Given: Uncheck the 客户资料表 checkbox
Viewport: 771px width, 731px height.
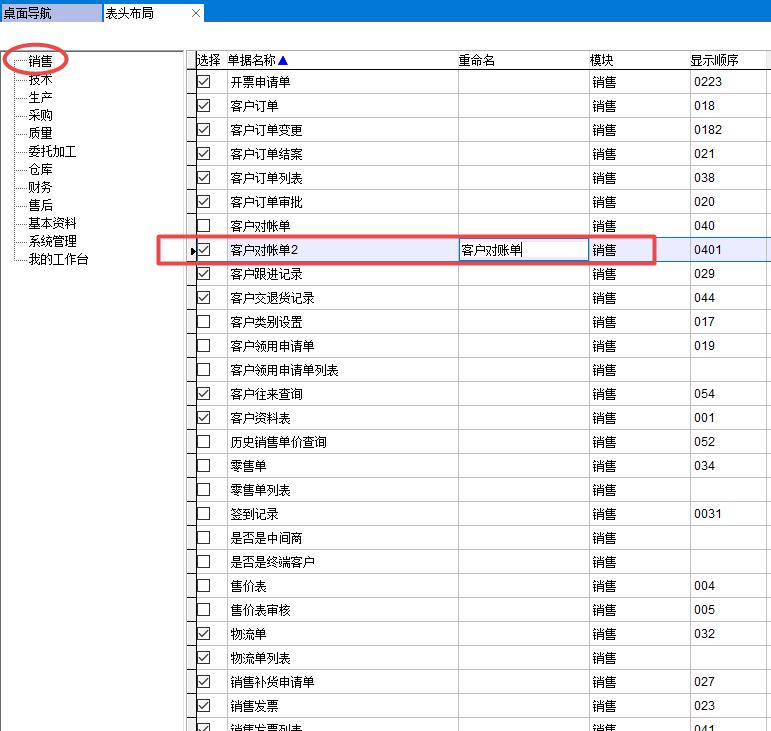Looking at the screenshot, I should (204, 418).
